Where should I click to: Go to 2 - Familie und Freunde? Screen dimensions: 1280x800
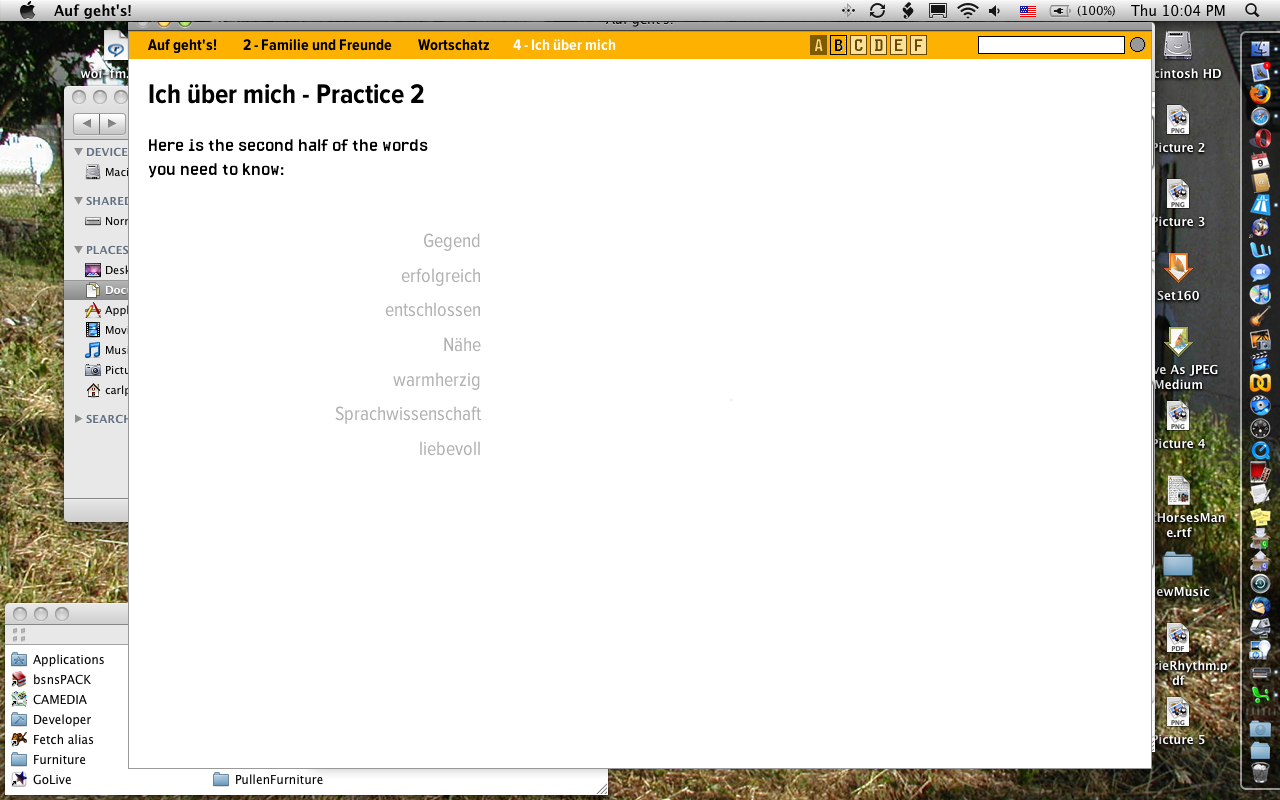point(317,45)
